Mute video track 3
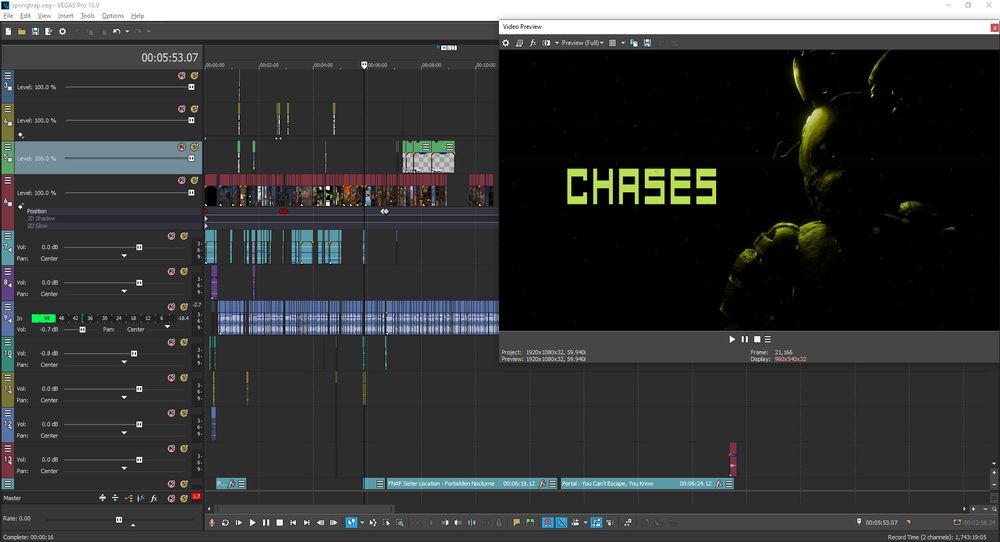This screenshot has width=1000, height=542. [x=182, y=75]
